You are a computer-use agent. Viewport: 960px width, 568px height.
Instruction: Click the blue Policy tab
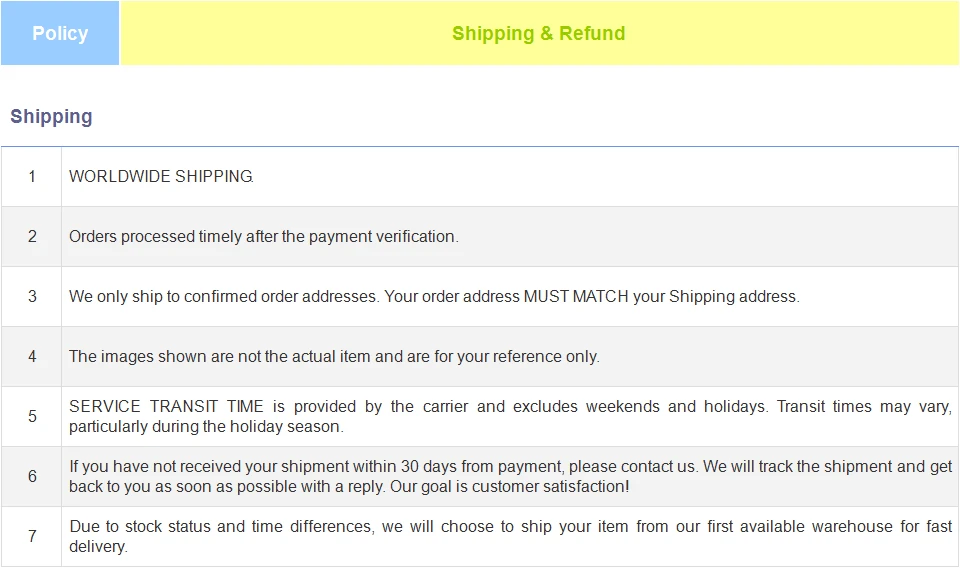(x=60, y=33)
